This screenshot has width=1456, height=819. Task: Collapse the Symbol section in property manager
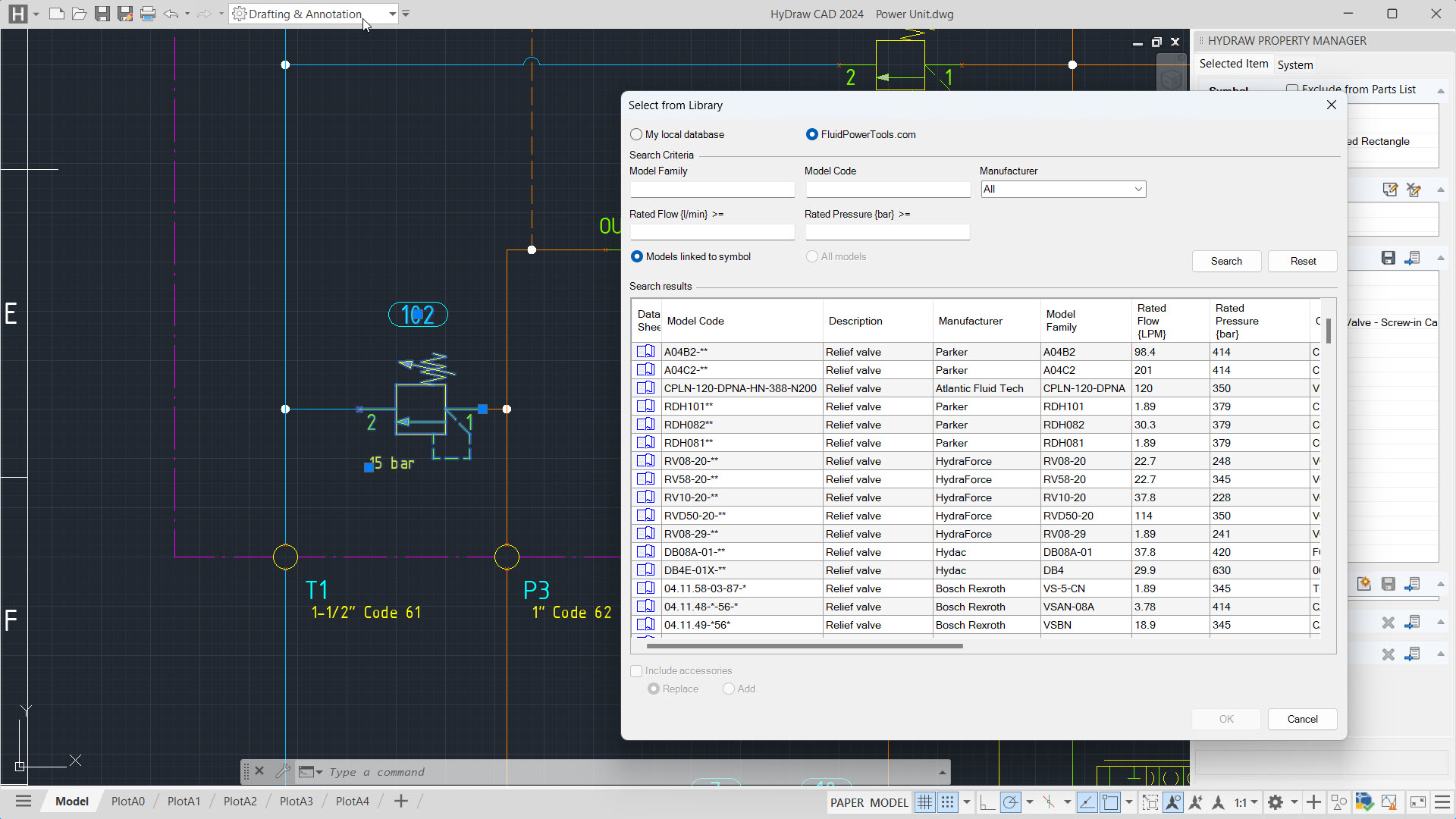tap(1441, 91)
